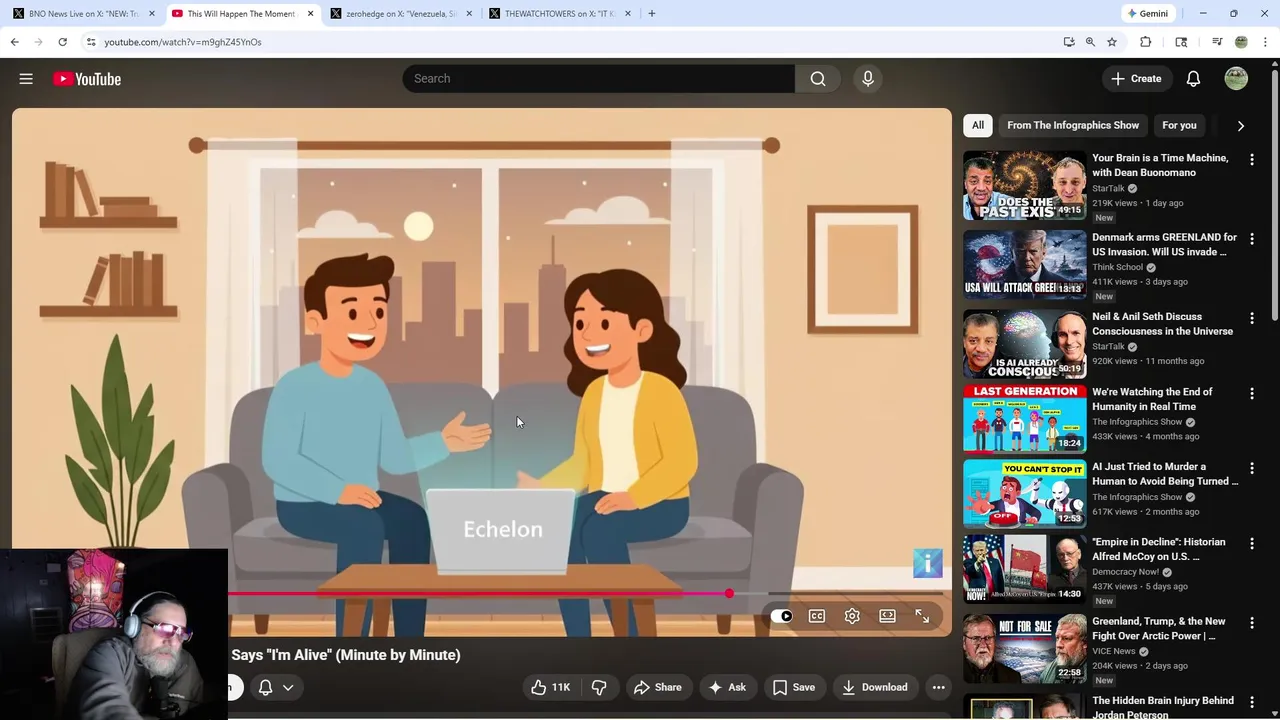The image size is (1280, 720).
Task: Click the Download button
Action: tap(875, 687)
